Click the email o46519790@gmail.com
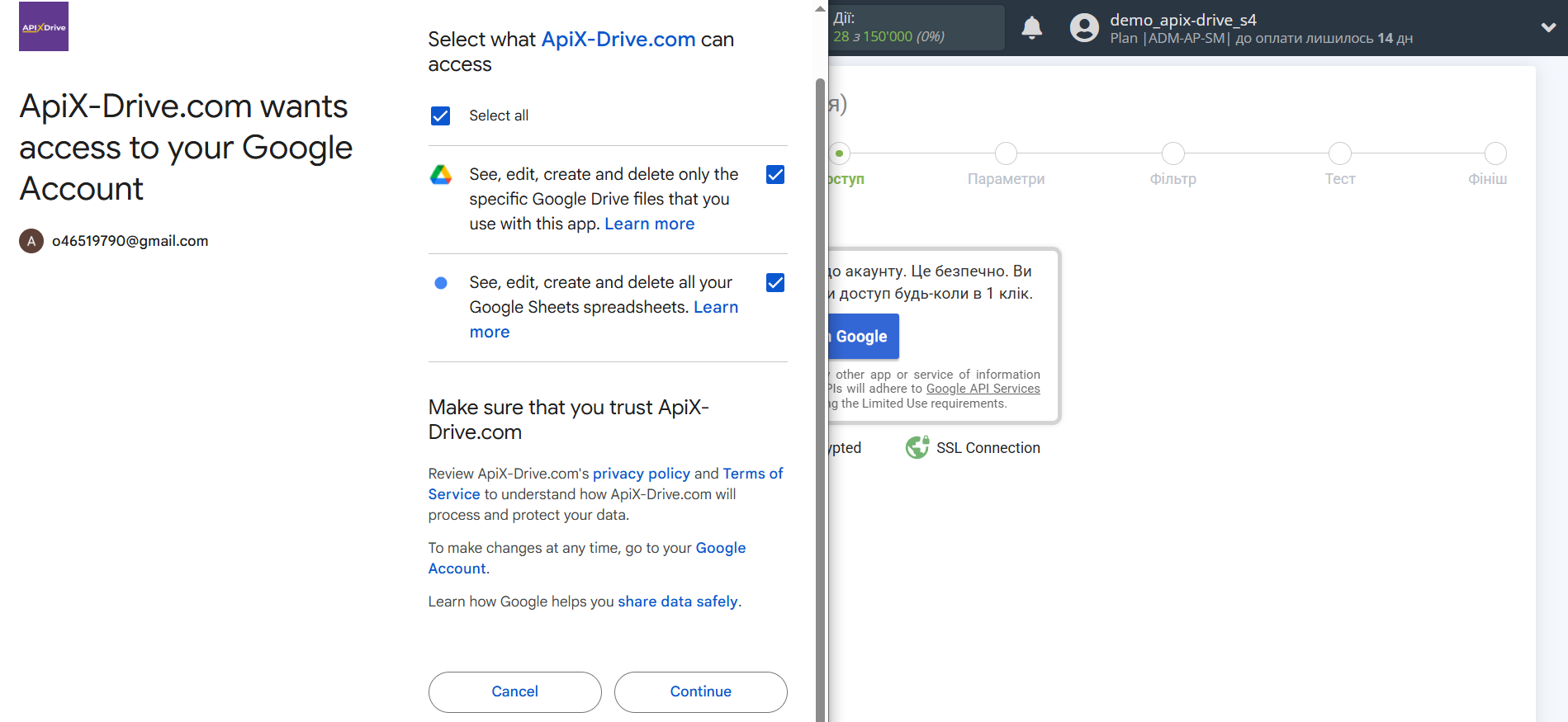This screenshot has width=1568, height=722. [130, 241]
